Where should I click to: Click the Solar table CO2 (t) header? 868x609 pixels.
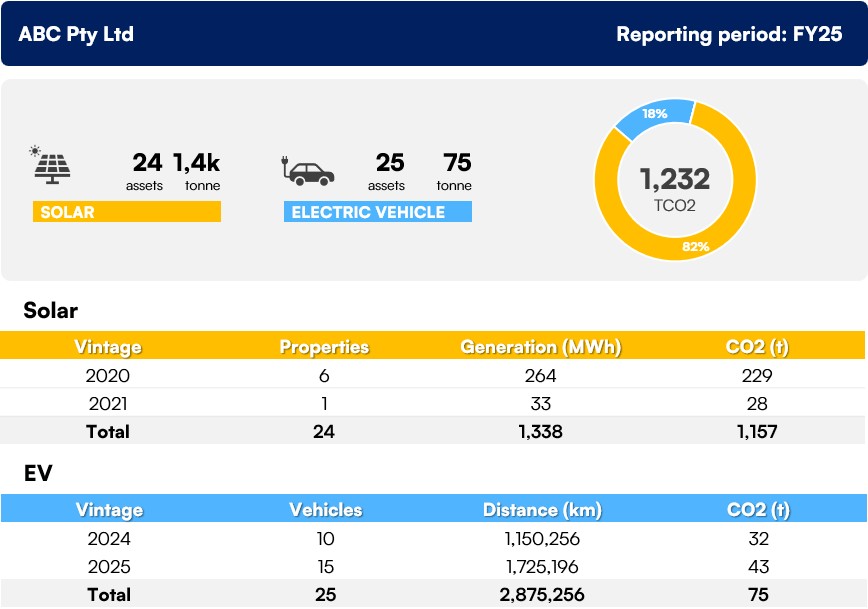[x=757, y=347]
